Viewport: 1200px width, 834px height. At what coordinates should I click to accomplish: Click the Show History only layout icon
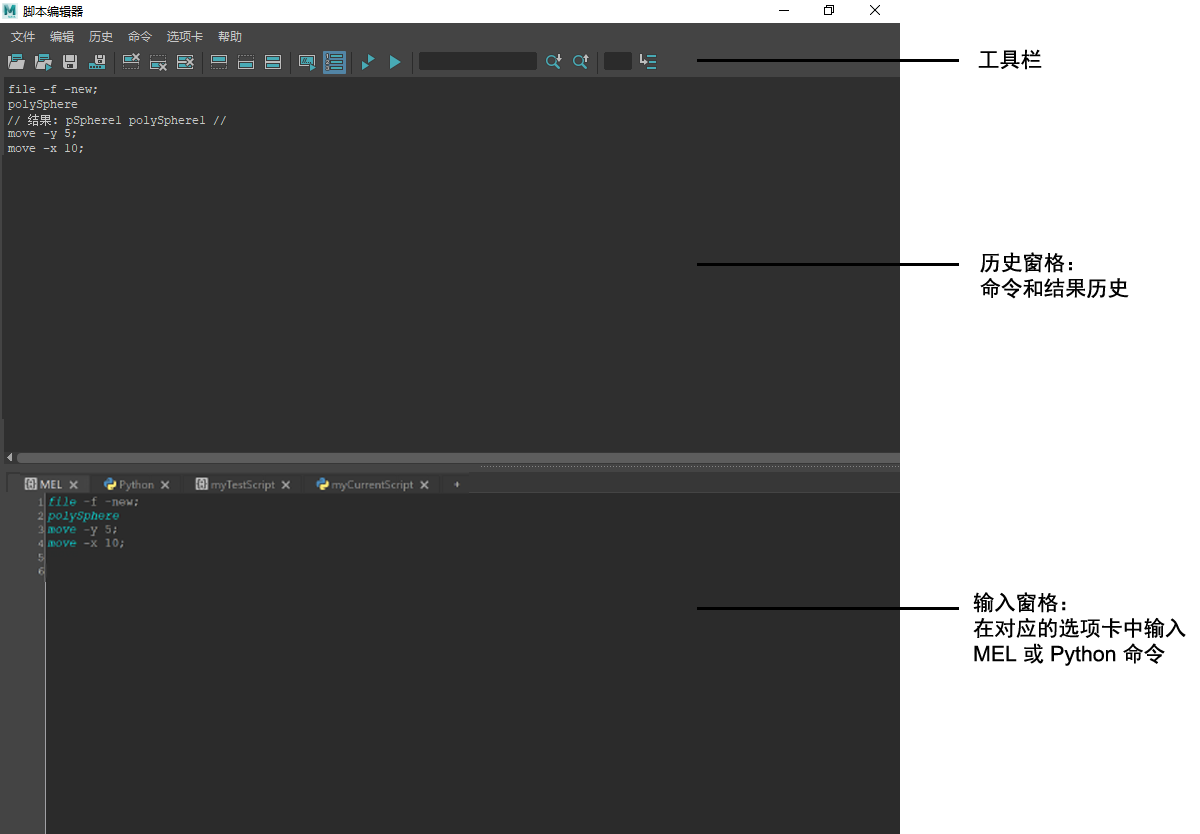click(x=219, y=62)
